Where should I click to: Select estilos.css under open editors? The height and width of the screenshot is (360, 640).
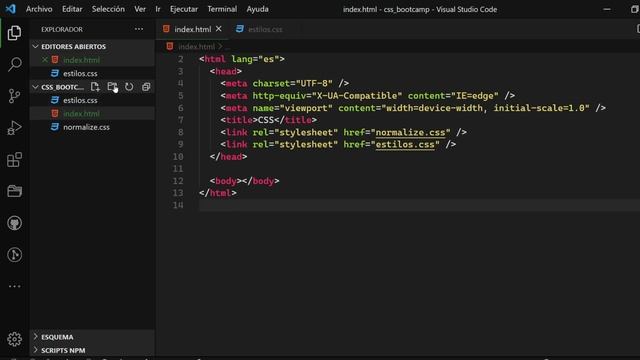(80, 73)
